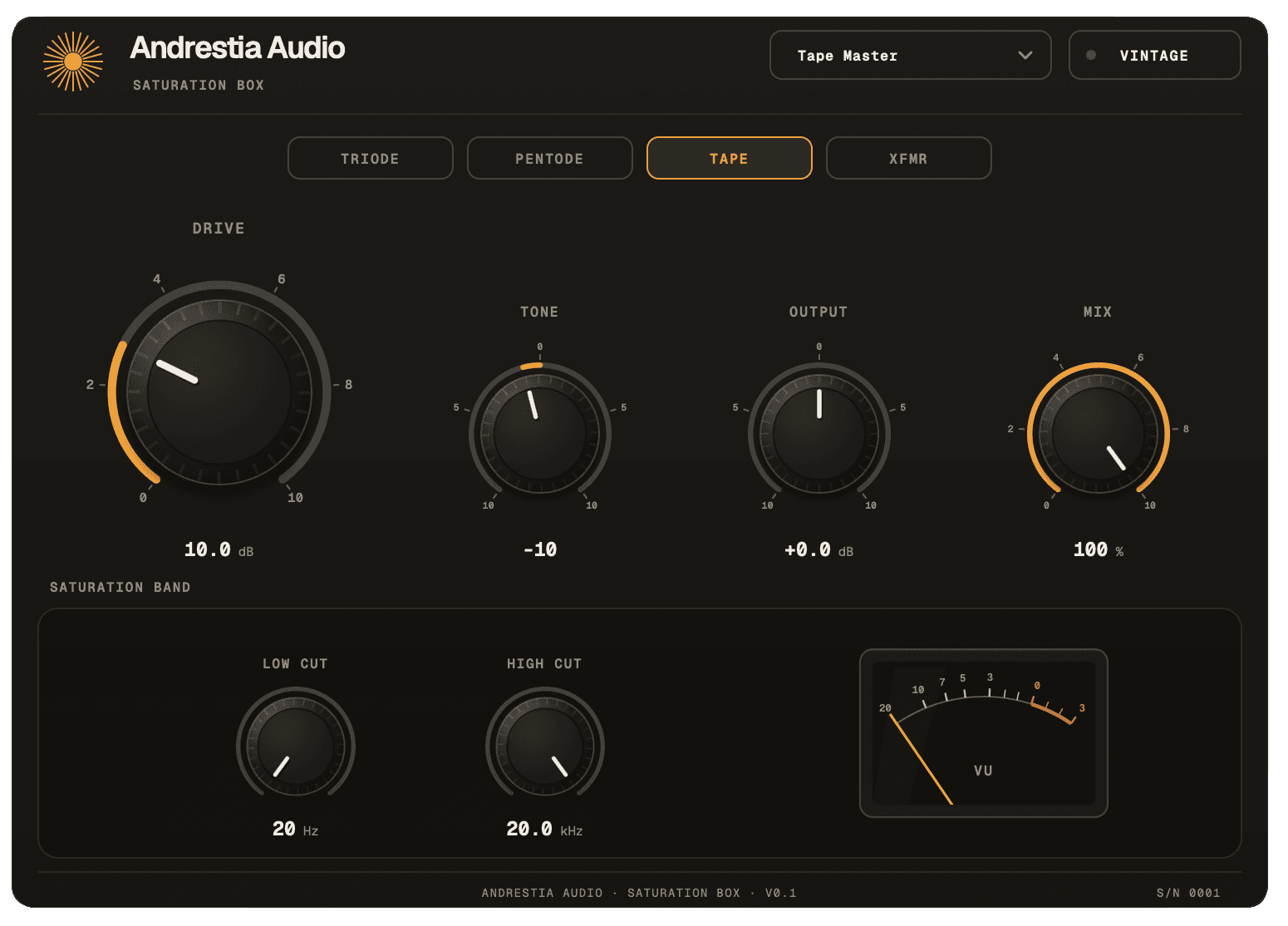Click the Andrestia Audio title text
Viewport: 1288px width, 926px height.
[x=238, y=48]
